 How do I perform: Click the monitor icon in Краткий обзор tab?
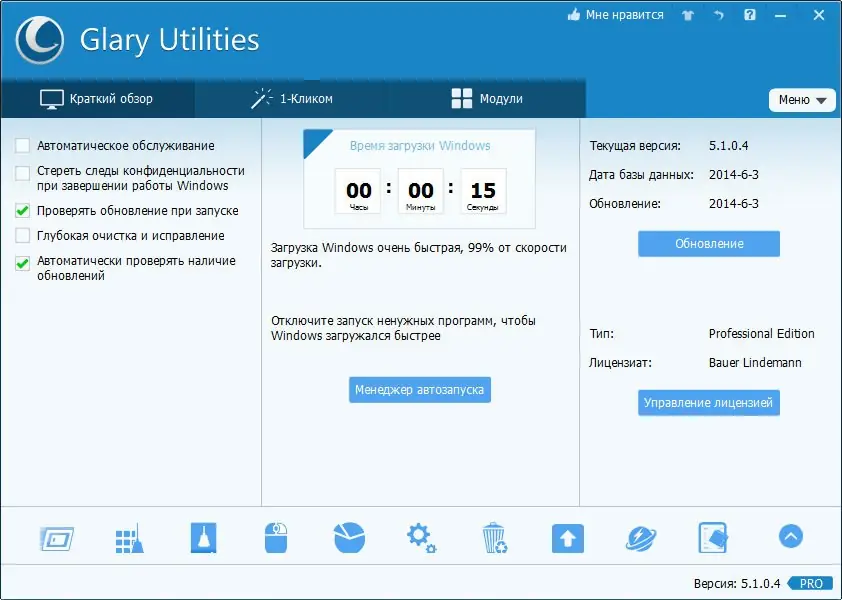(x=52, y=99)
